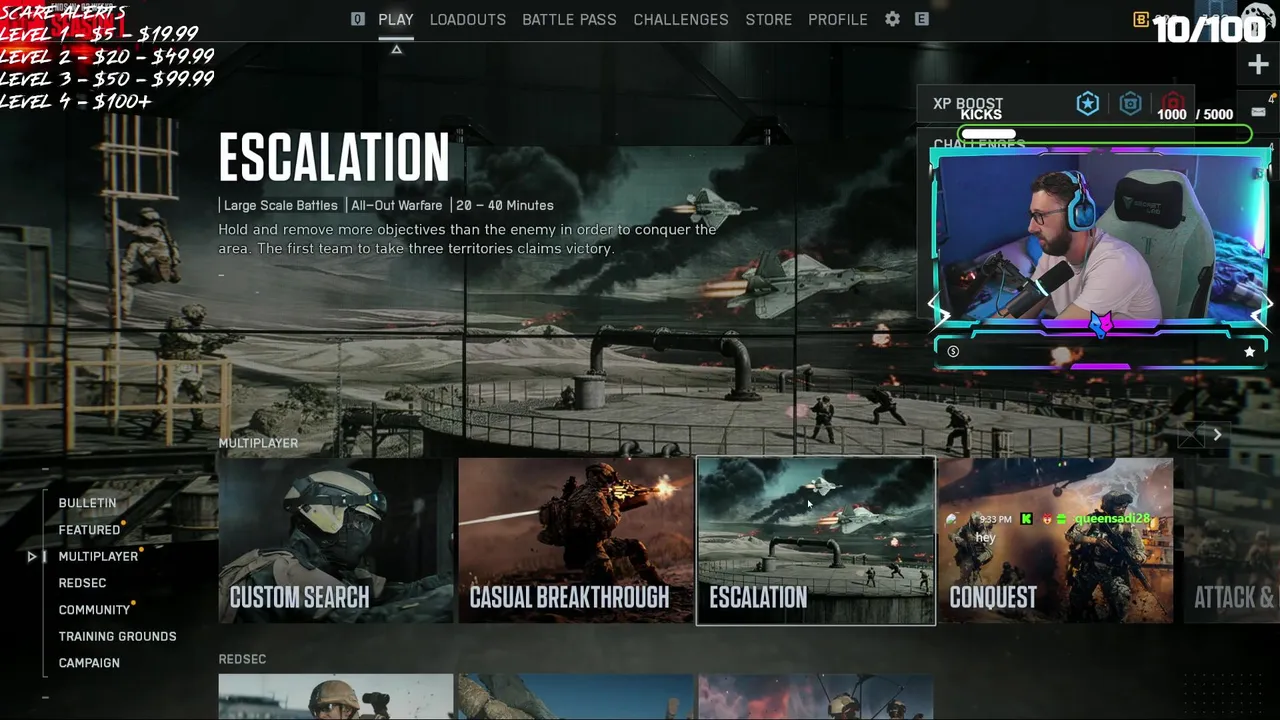The height and width of the screenshot is (720, 1280).
Task: Click the Large Scale Battles tag
Action: tap(281, 205)
